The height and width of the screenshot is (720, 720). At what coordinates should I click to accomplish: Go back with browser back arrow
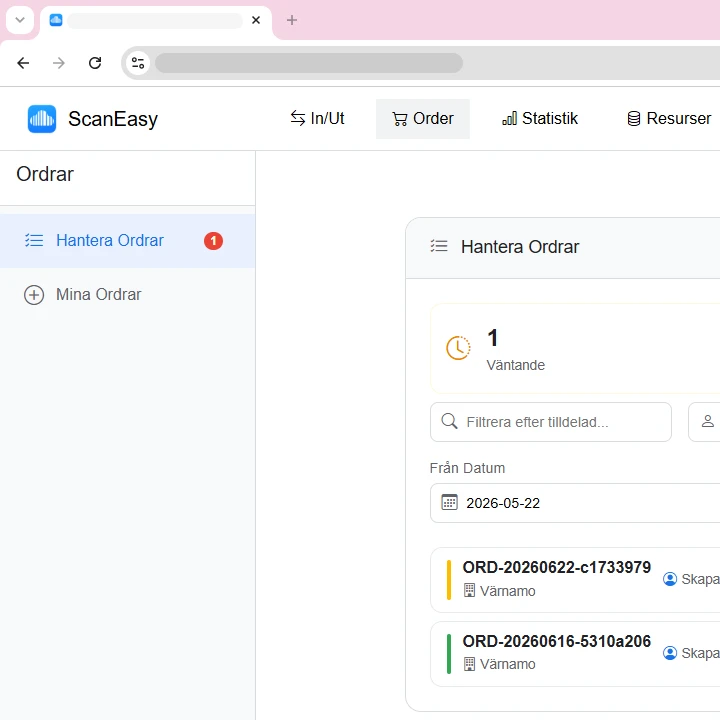pos(23,63)
